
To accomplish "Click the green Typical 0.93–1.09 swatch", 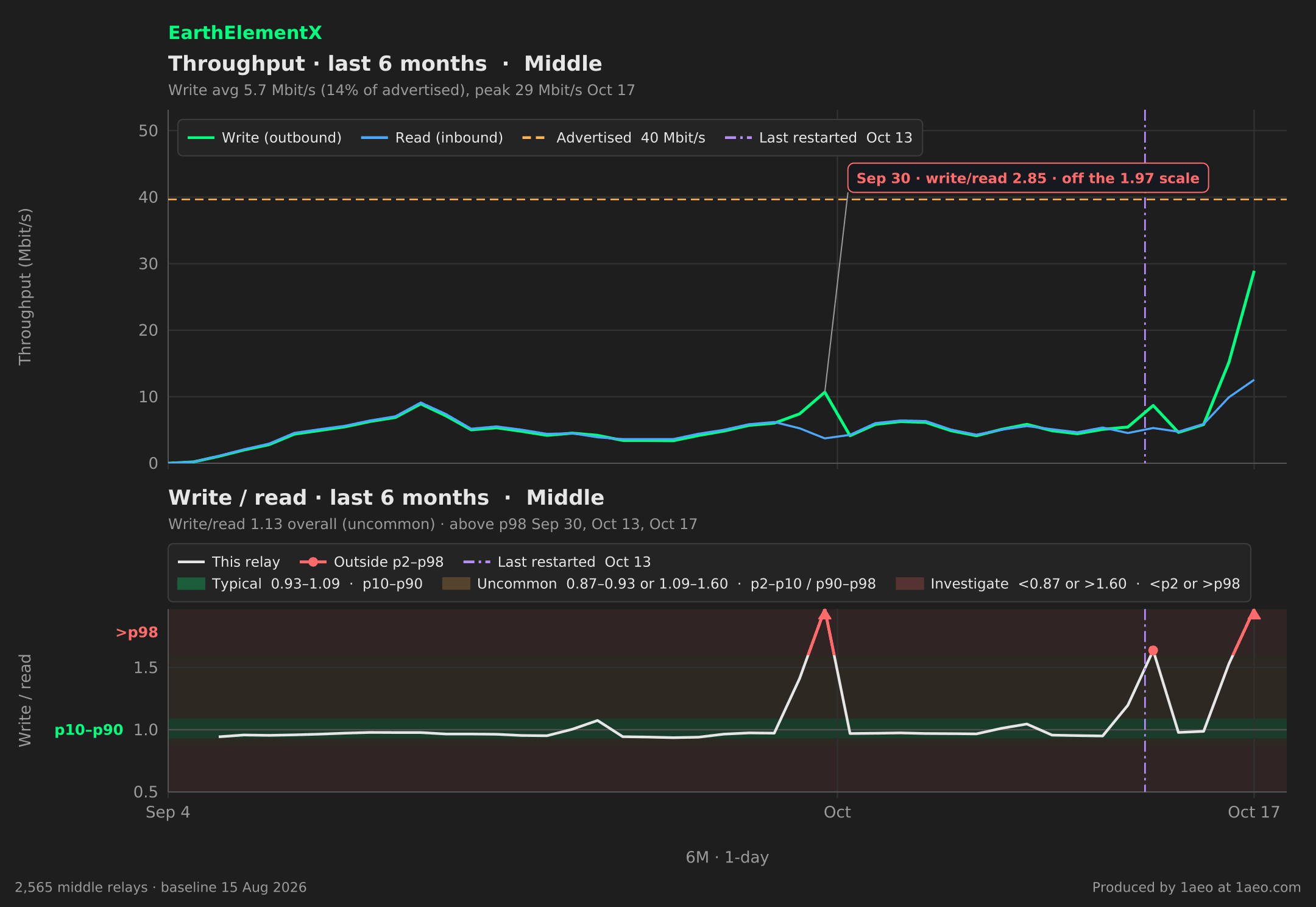I will pyautogui.click(x=191, y=584).
